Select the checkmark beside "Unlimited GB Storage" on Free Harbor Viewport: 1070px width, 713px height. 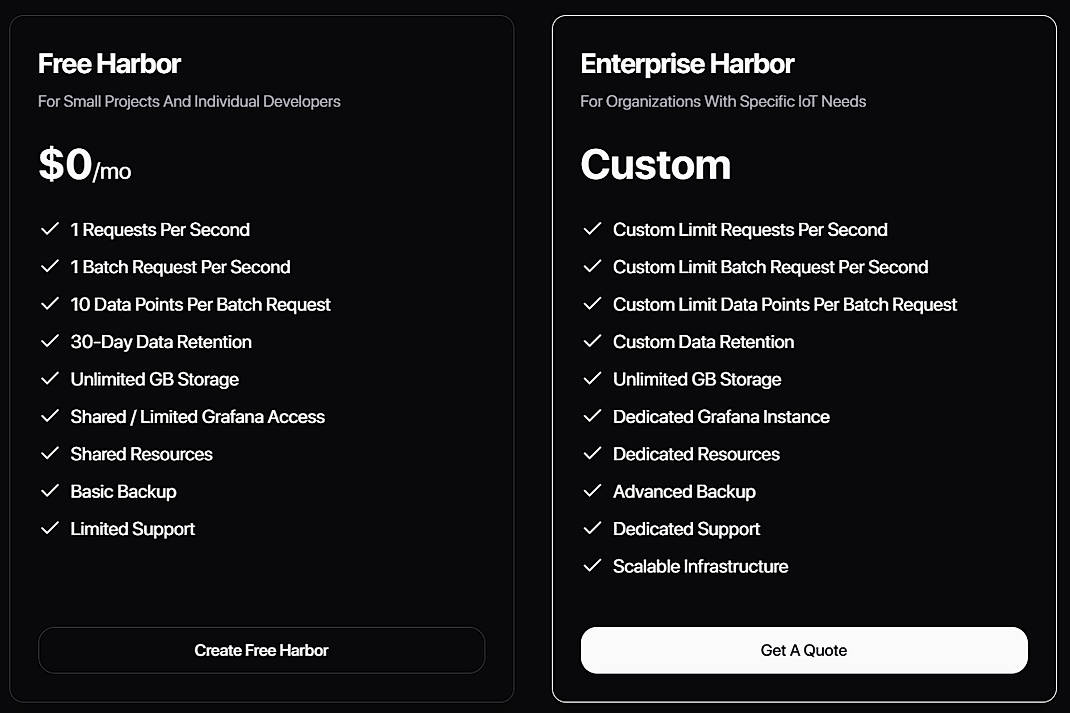pyautogui.click(x=50, y=379)
